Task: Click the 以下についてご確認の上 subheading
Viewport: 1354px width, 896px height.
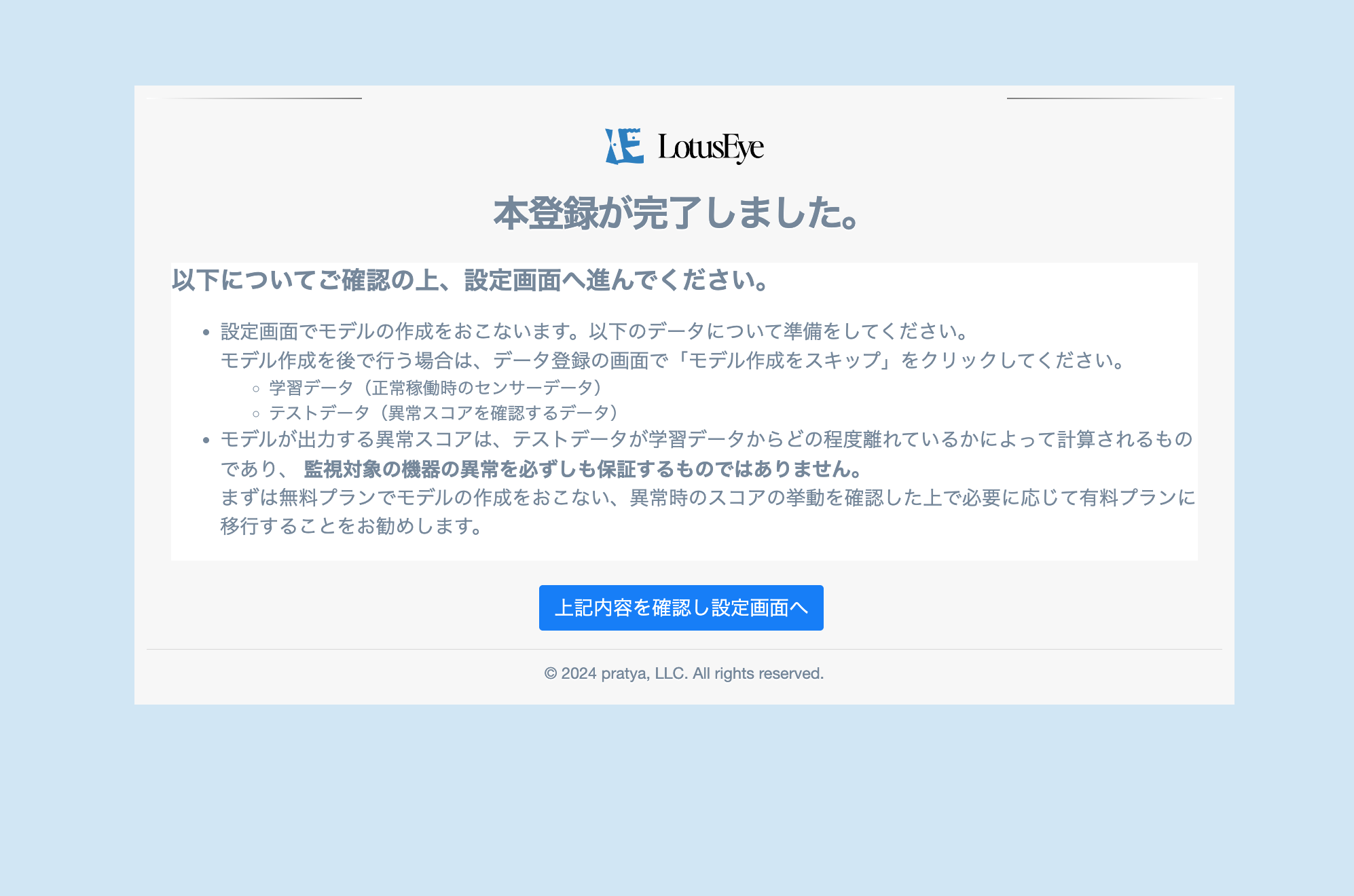Action: pos(470,280)
